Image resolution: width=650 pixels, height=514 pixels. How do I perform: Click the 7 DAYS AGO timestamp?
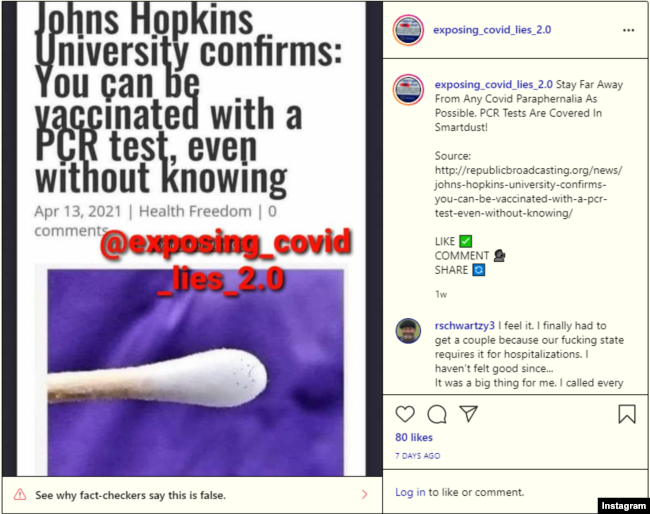(417, 456)
